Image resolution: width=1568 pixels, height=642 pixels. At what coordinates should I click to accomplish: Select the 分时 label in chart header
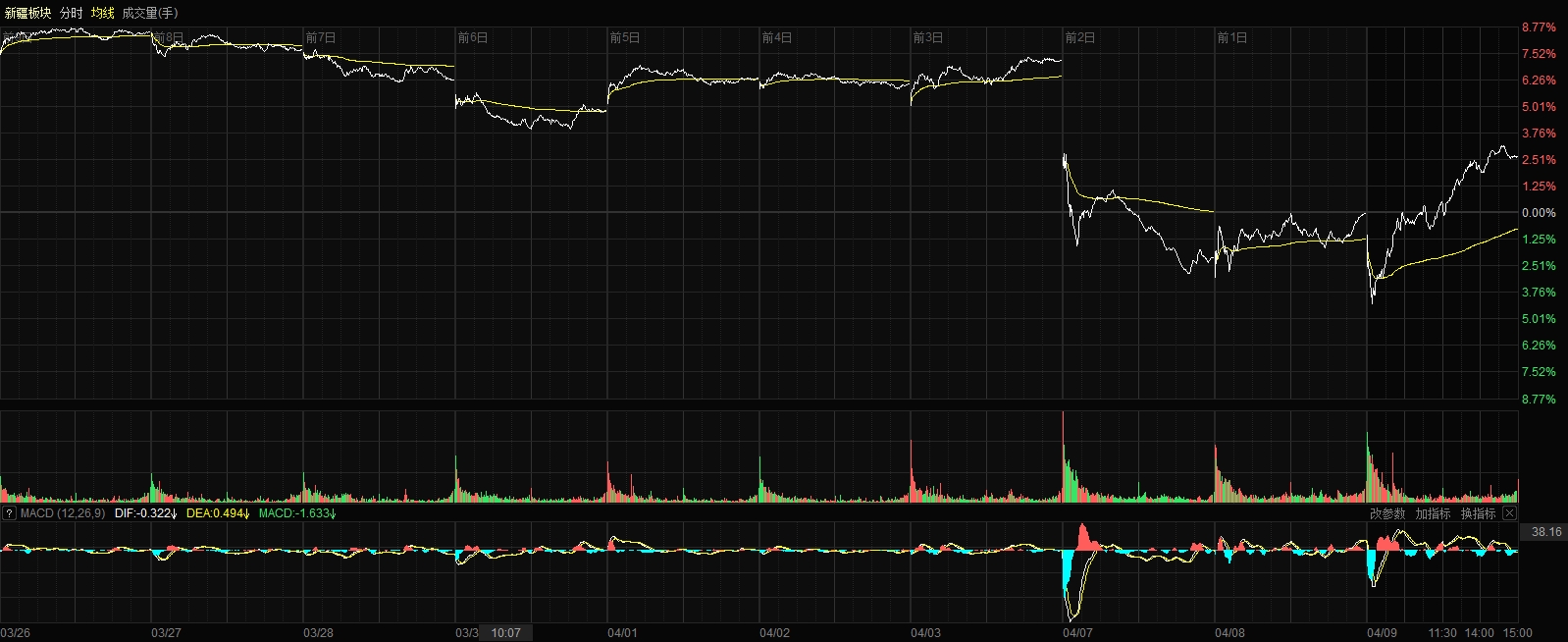tap(71, 13)
